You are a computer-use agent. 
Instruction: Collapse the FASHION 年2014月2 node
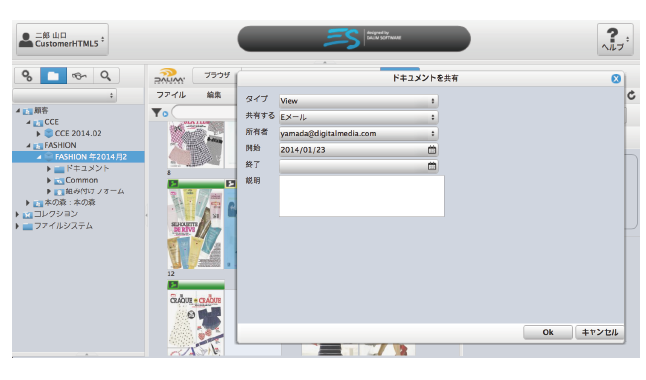click(39, 157)
